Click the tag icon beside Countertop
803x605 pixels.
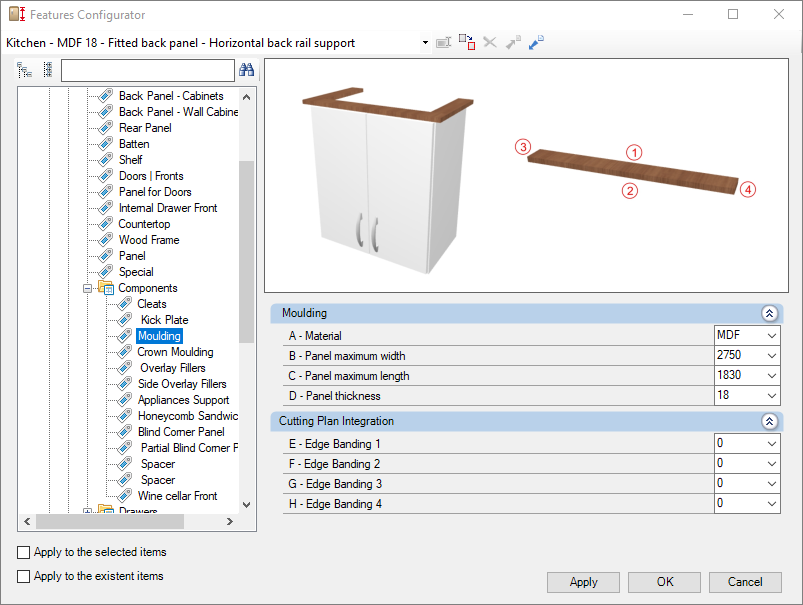click(x=106, y=224)
